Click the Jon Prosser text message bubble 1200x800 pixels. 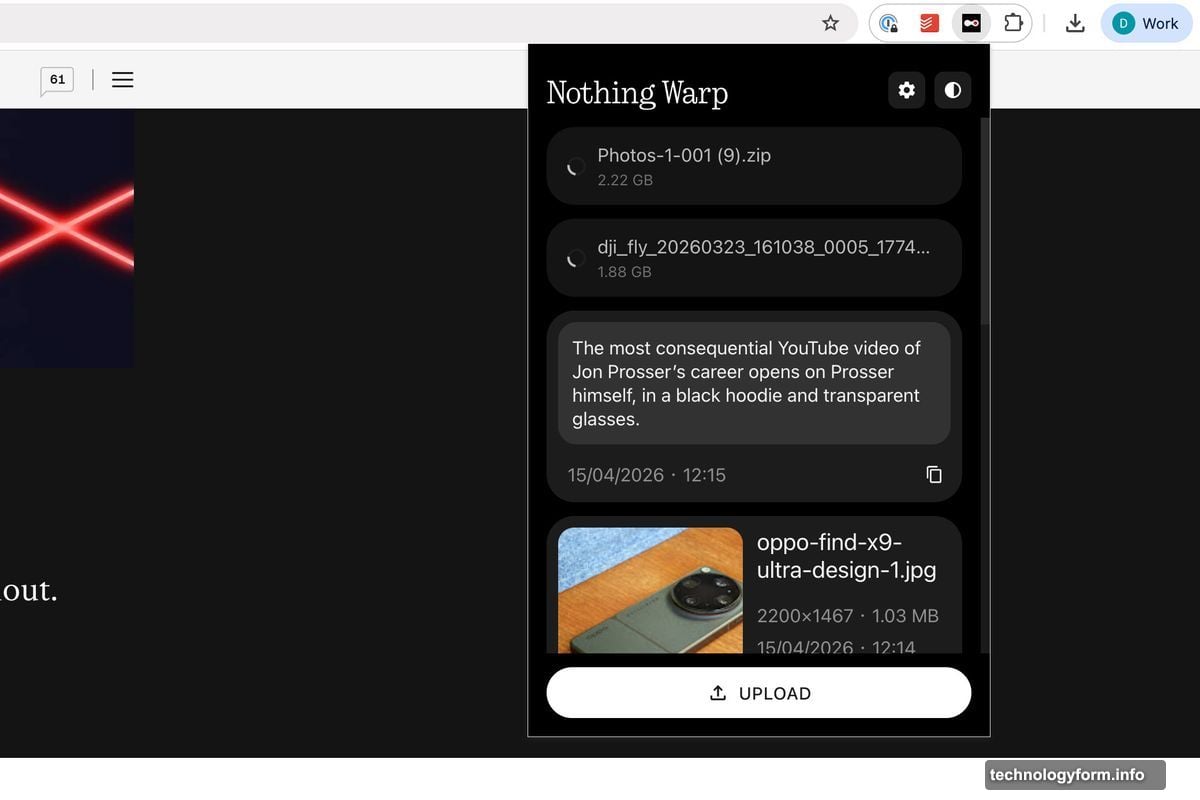754,383
